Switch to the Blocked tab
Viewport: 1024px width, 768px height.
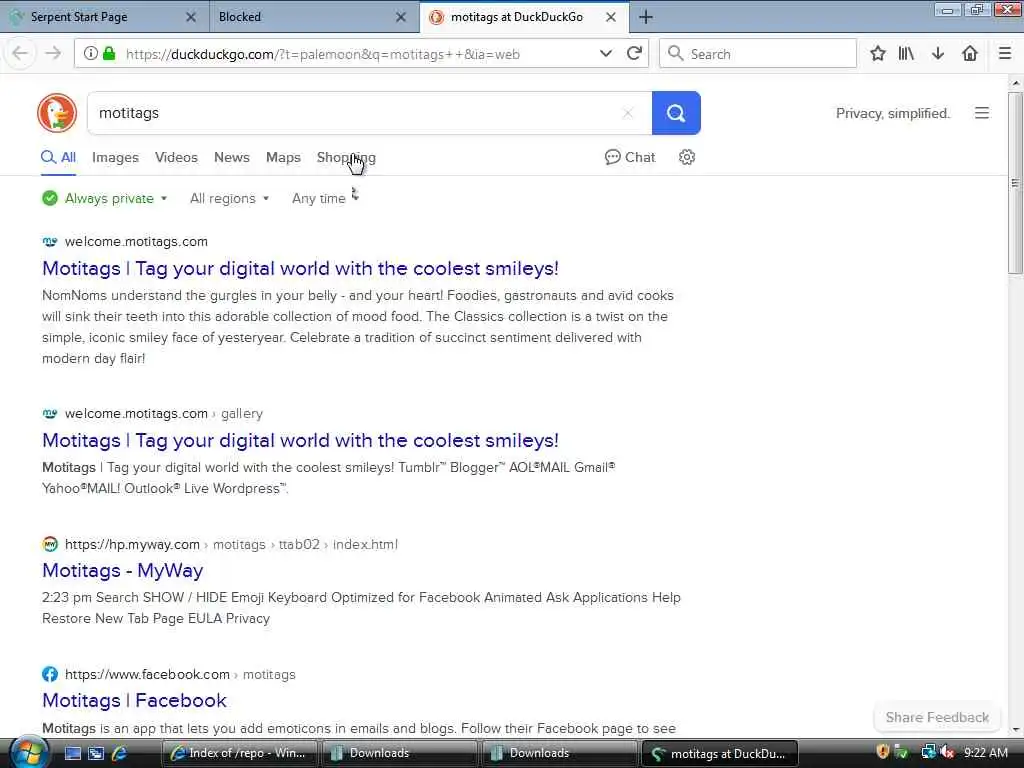point(313,17)
